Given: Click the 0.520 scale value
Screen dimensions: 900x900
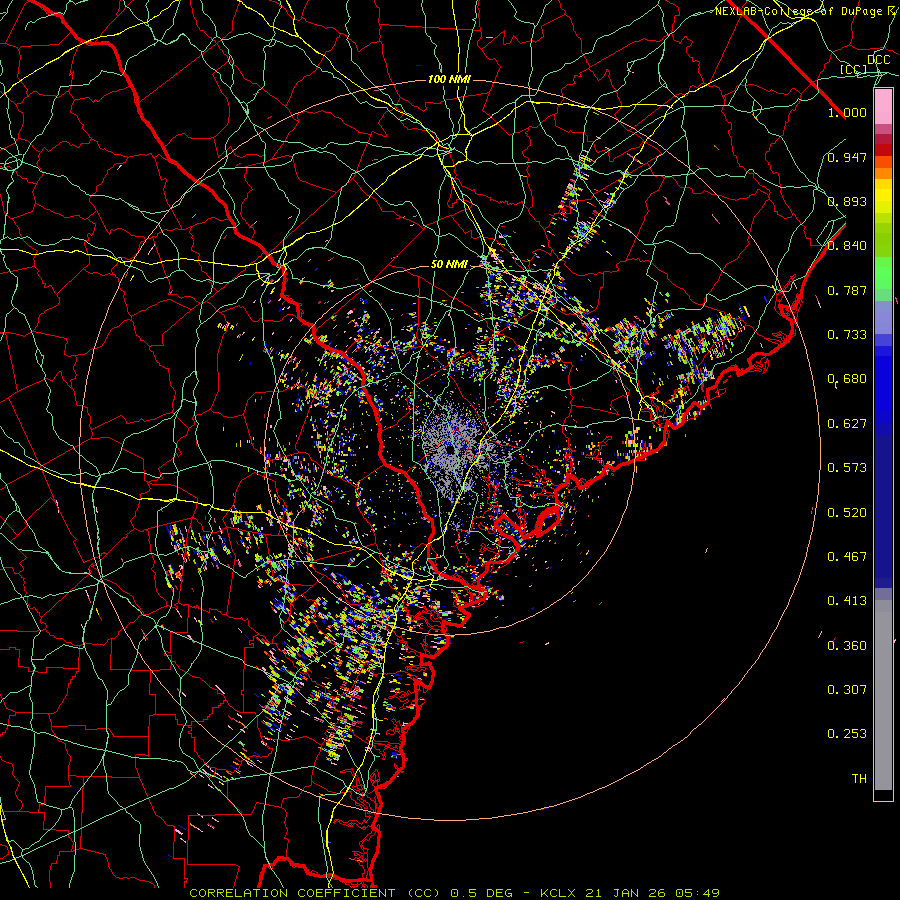Looking at the screenshot, I should 847,513.
